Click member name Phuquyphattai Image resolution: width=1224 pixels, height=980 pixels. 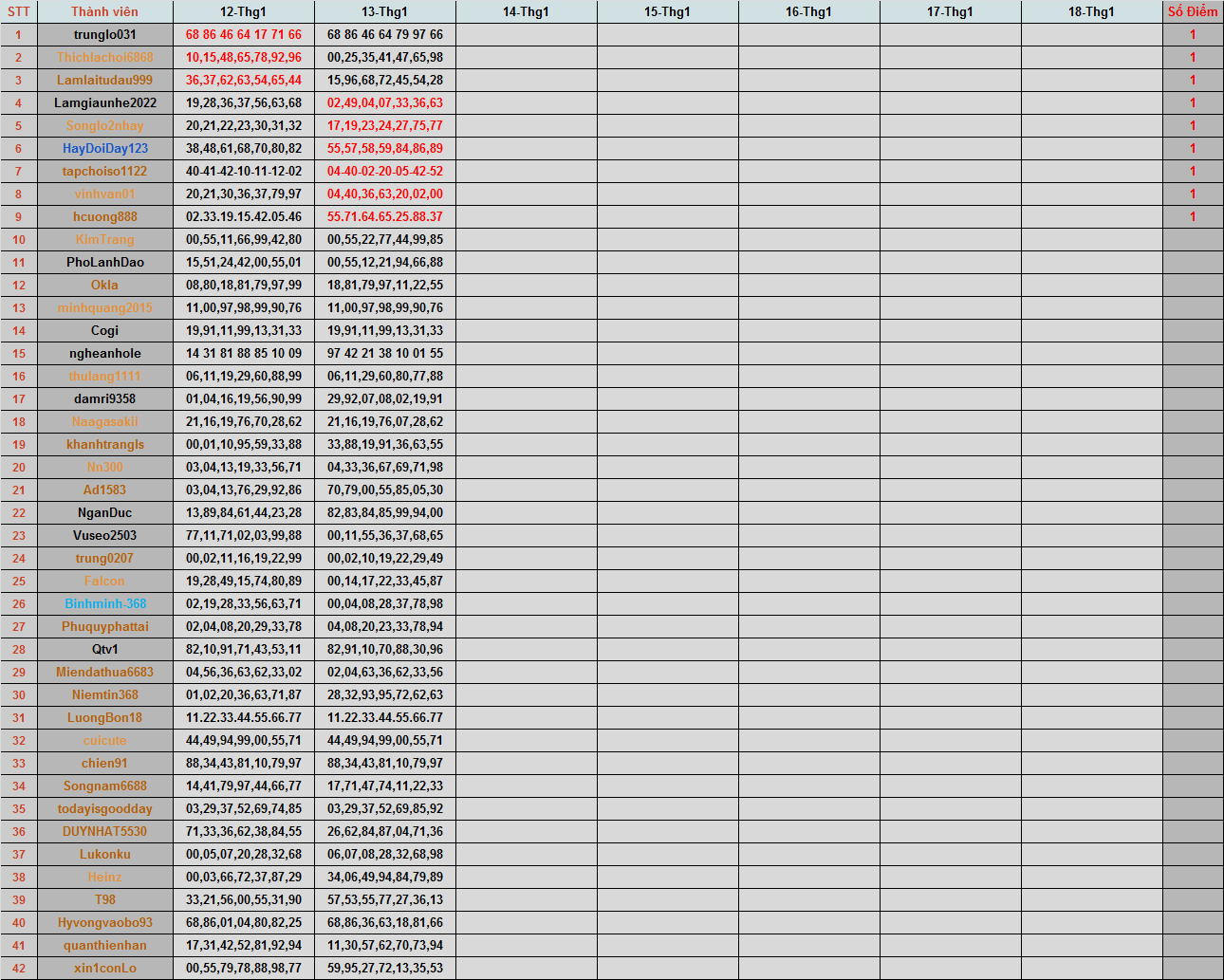pos(104,626)
